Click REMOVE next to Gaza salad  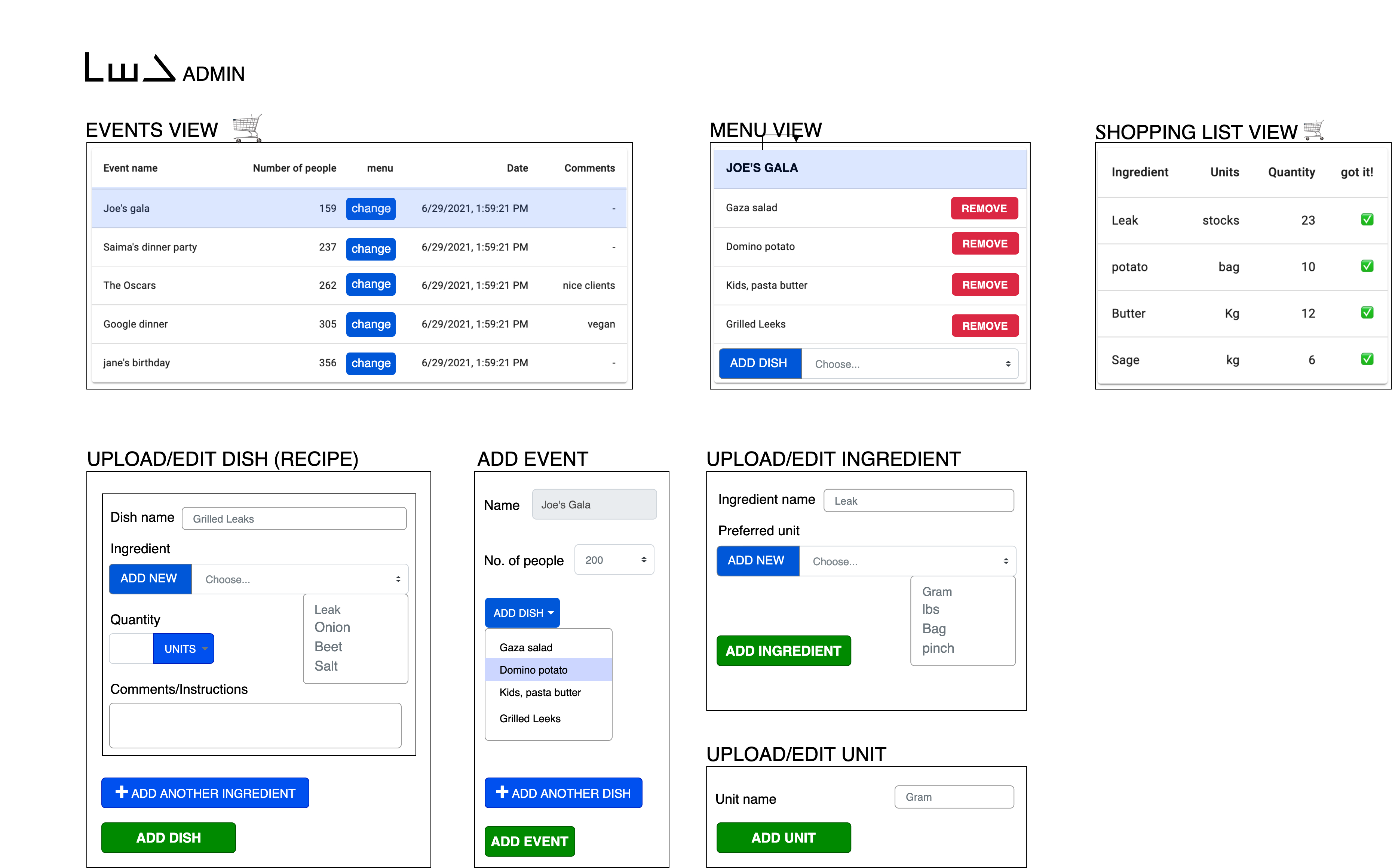pos(984,208)
